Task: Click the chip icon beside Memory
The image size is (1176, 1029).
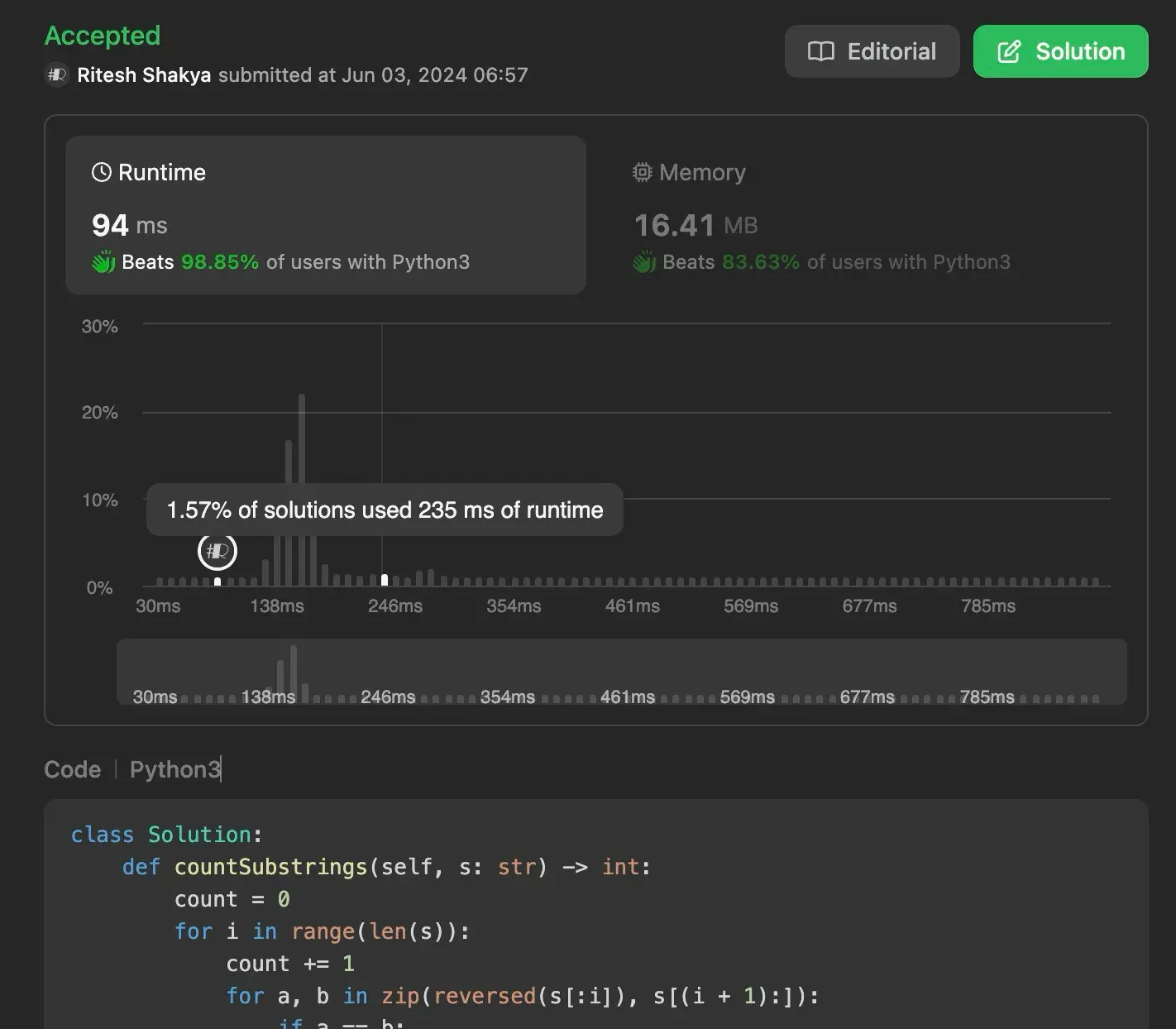Action: coord(643,171)
